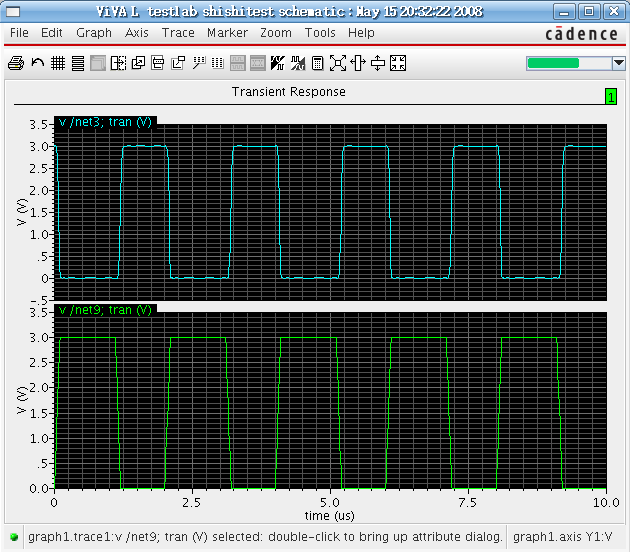The image size is (630, 552).
Task: Toggle the grid display icon
Action: coord(58,63)
